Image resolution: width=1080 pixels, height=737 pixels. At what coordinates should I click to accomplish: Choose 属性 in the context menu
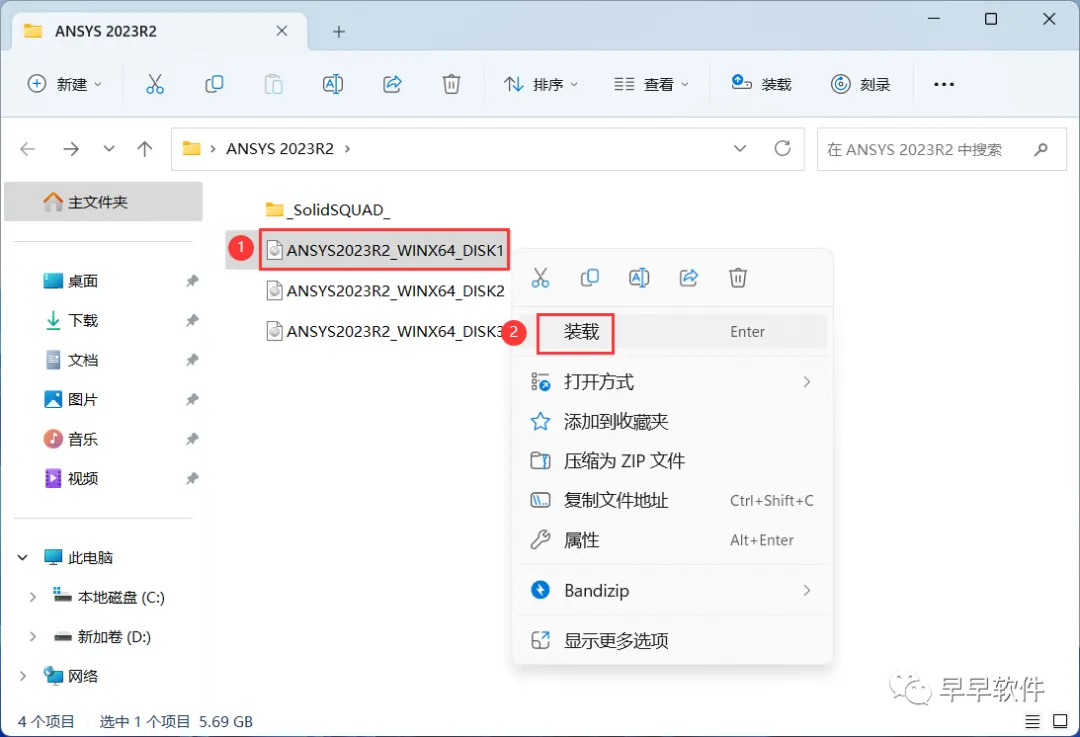(x=672, y=540)
